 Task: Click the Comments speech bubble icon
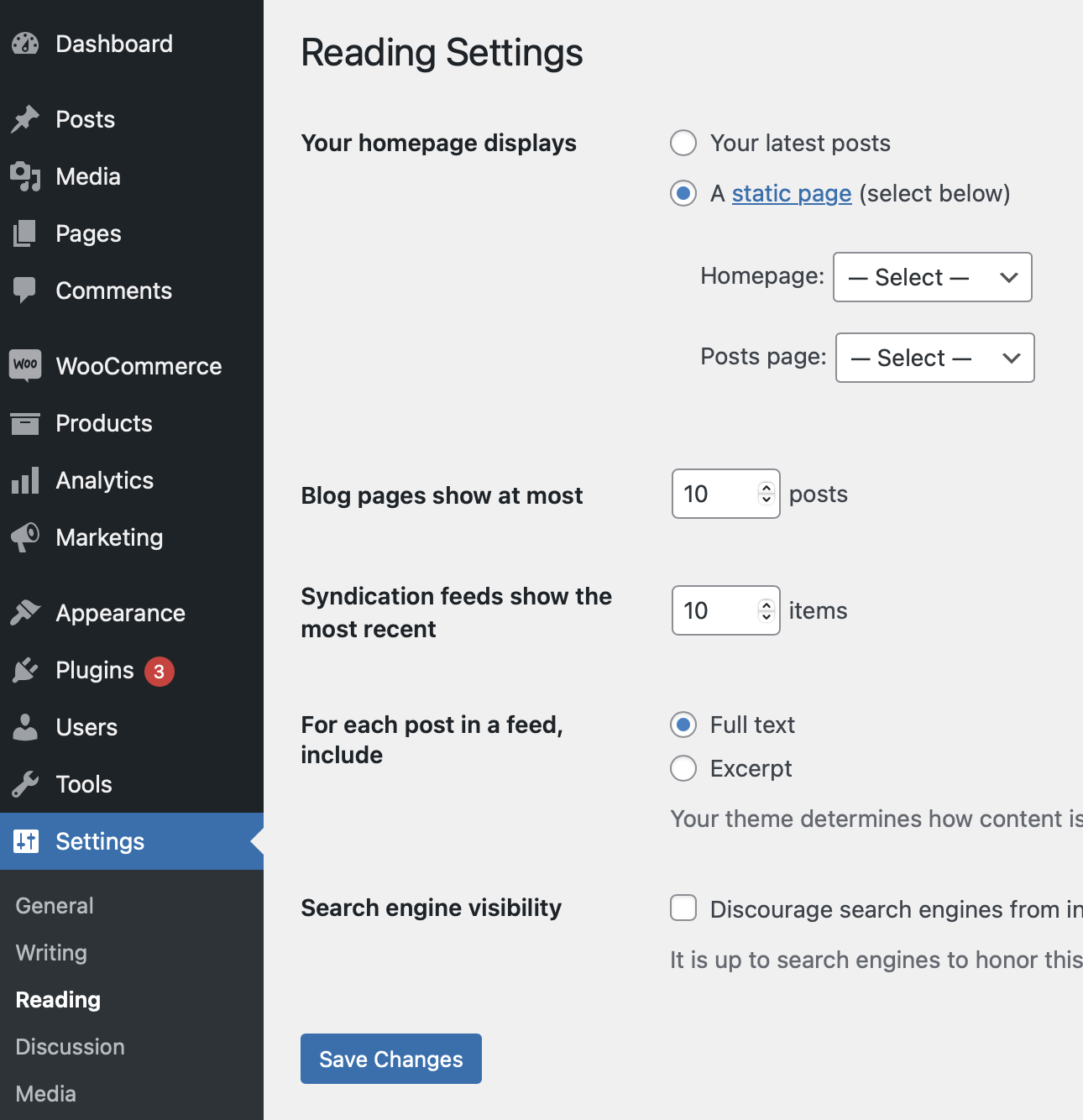pyautogui.click(x=25, y=290)
